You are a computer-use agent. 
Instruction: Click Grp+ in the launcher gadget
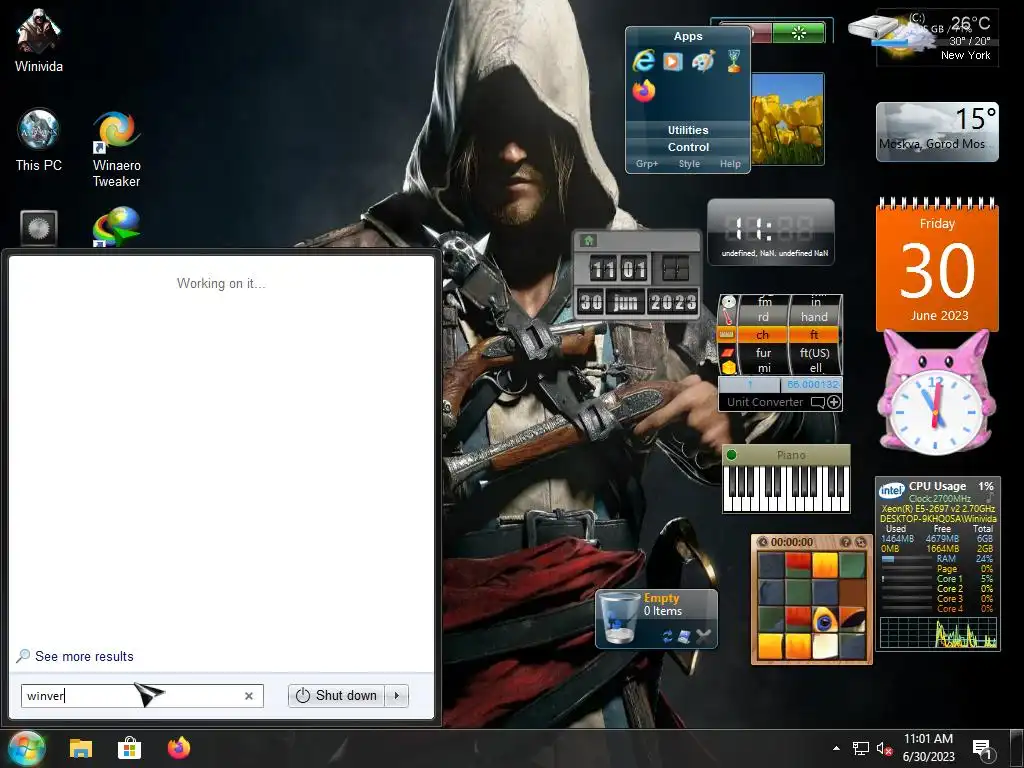pos(647,164)
